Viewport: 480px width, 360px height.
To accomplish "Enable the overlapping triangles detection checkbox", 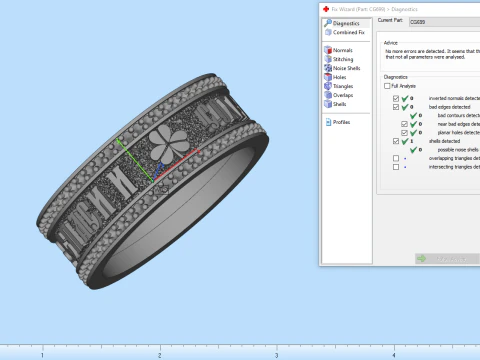I will (396, 158).
